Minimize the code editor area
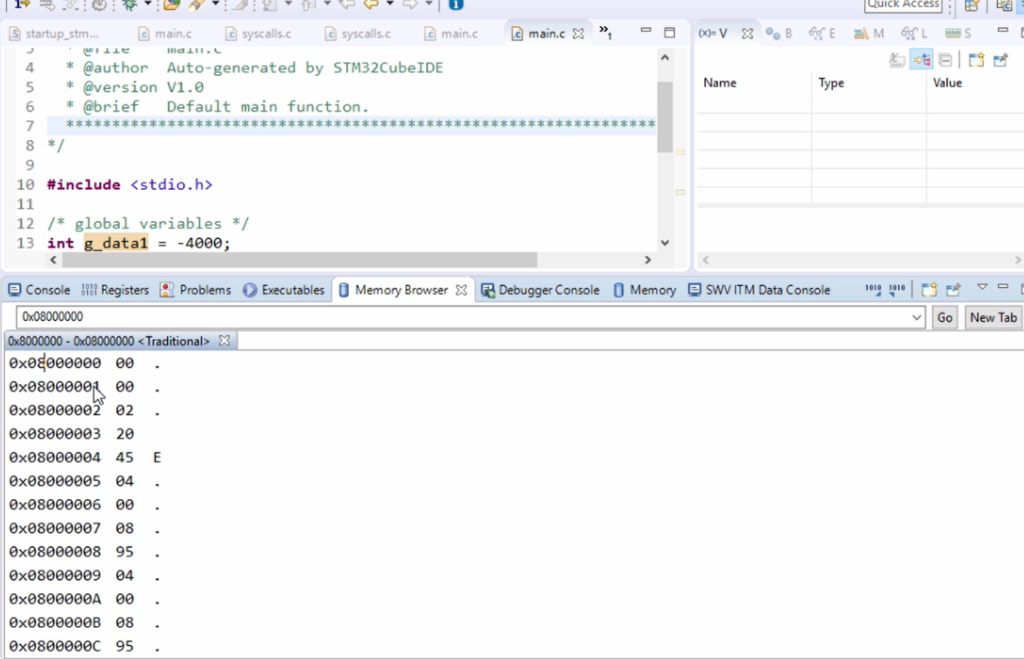This screenshot has width=1024, height=659. click(x=646, y=31)
